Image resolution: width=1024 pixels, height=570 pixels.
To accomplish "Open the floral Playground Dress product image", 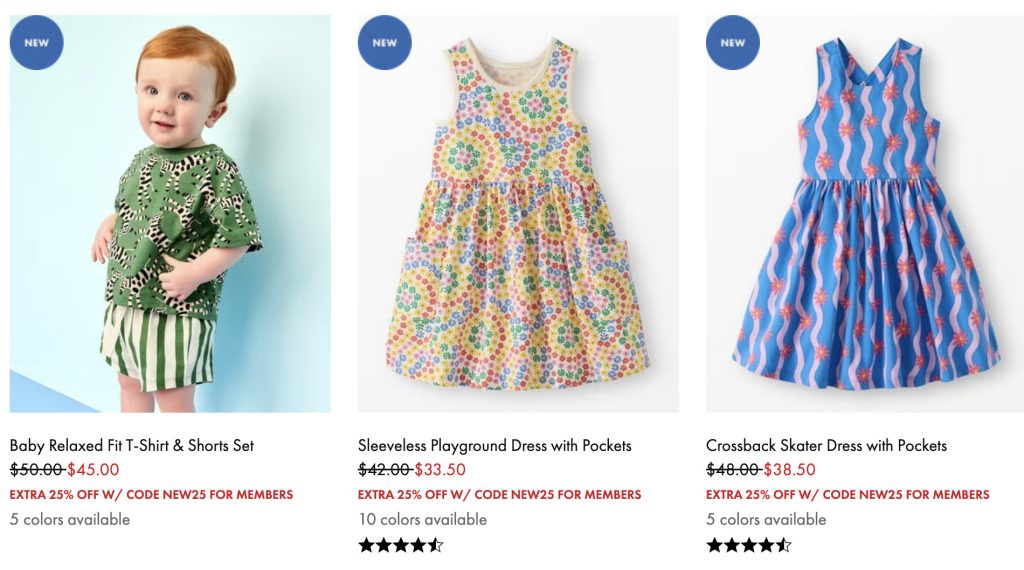I will pyautogui.click(x=518, y=230).
